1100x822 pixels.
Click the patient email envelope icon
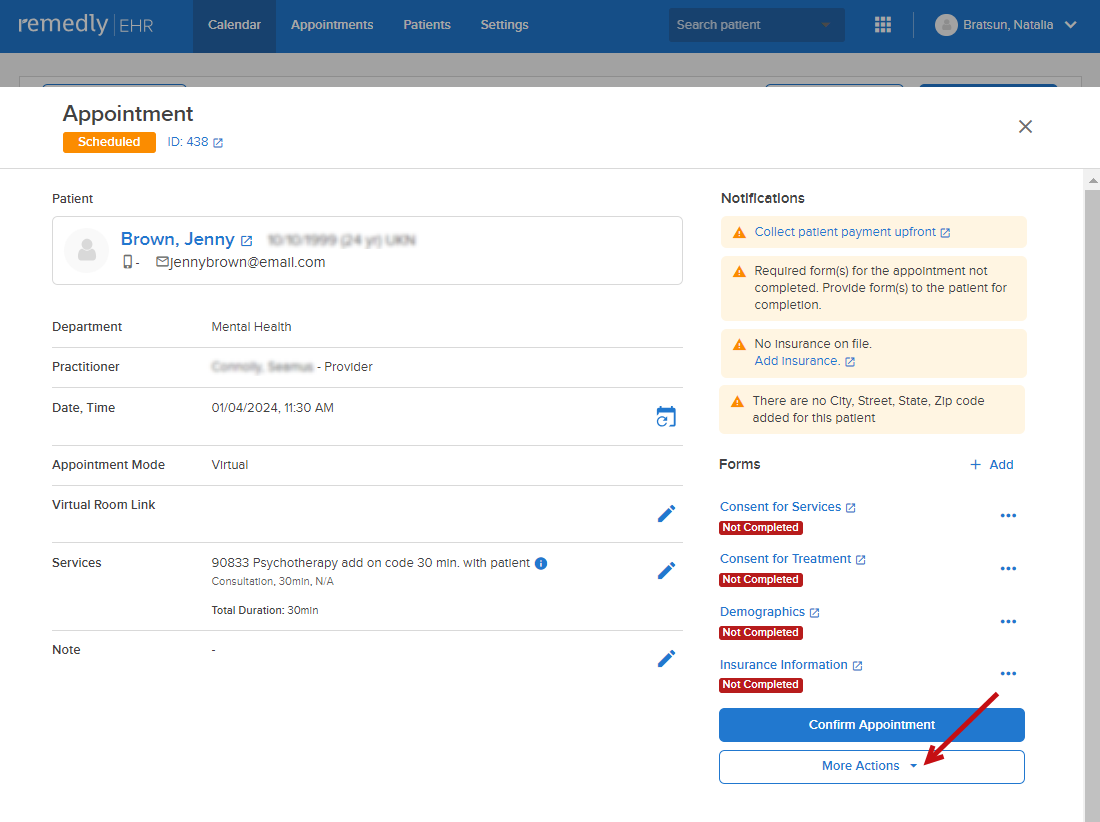[162, 262]
